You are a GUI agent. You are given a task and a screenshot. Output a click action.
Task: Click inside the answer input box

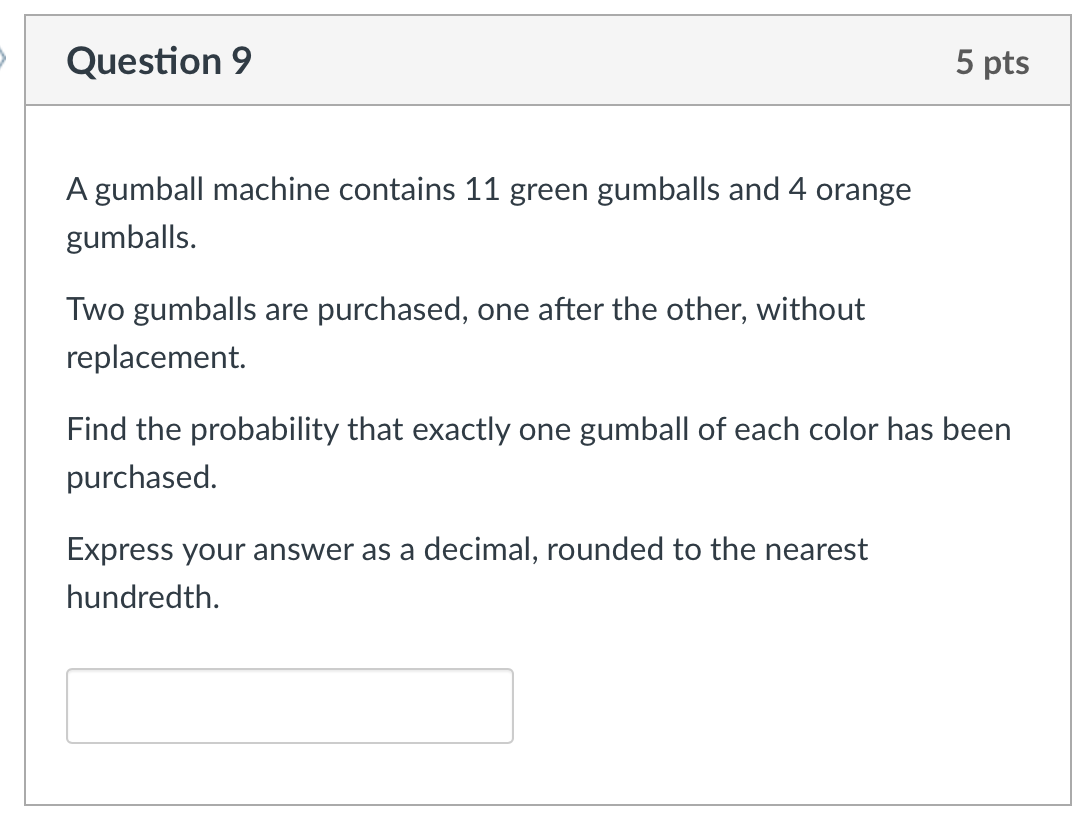point(288,705)
